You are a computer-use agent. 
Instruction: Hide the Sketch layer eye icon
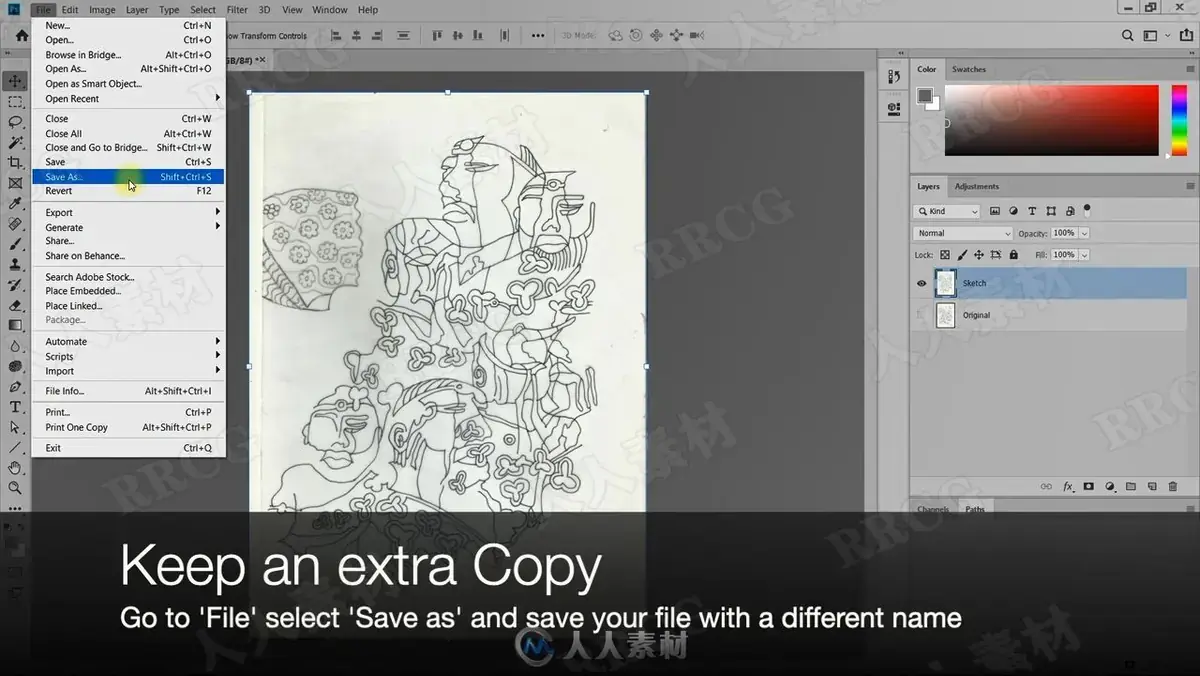922,283
